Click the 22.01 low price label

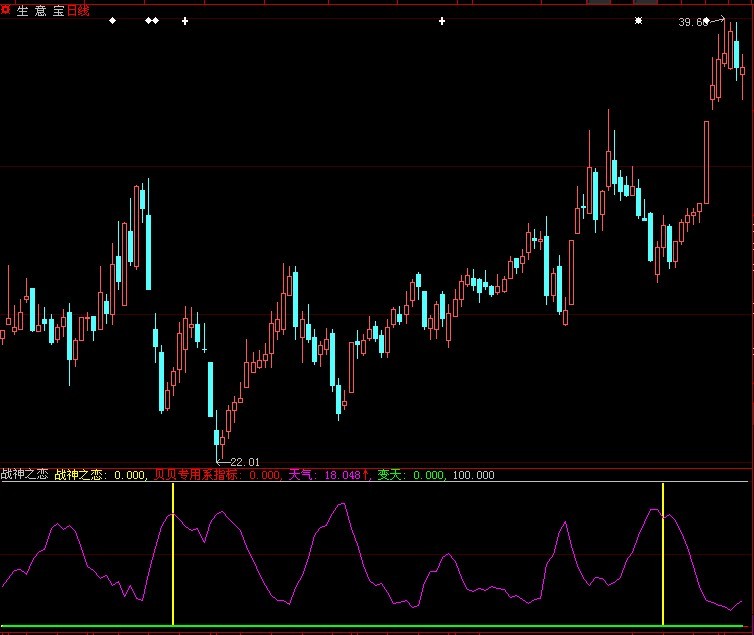click(x=245, y=461)
